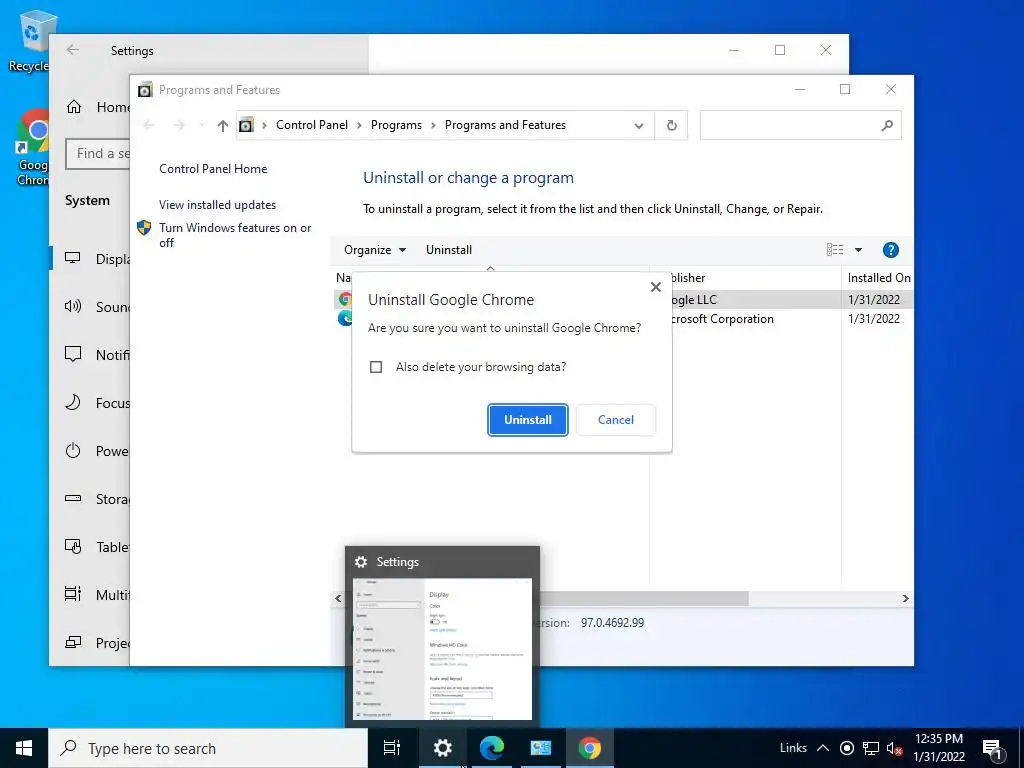This screenshot has height=768, width=1024.
Task: Confirm with the blue Uninstall button
Action: point(528,420)
